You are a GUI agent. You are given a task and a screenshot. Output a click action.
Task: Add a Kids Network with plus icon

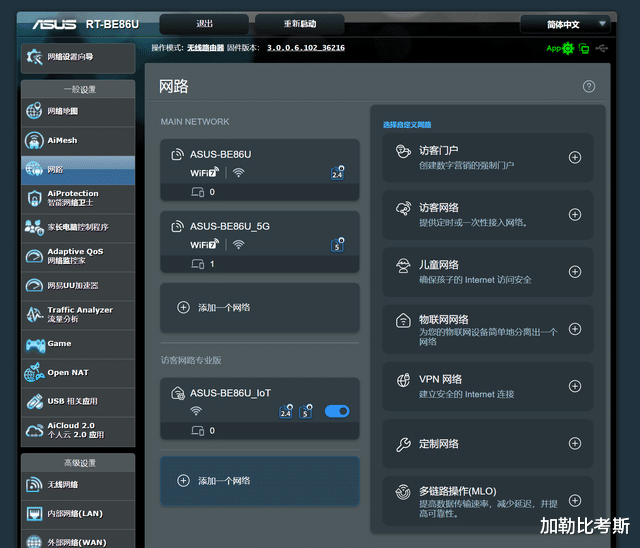click(x=575, y=272)
